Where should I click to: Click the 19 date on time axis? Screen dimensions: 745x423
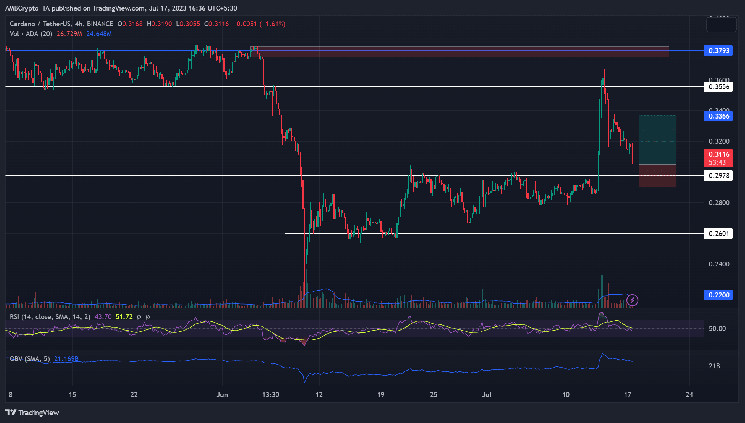click(381, 394)
